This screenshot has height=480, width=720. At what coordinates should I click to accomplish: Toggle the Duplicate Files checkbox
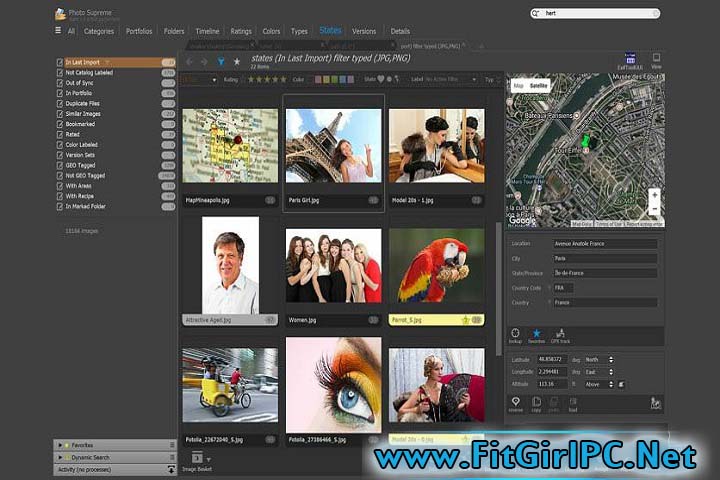tap(60, 103)
